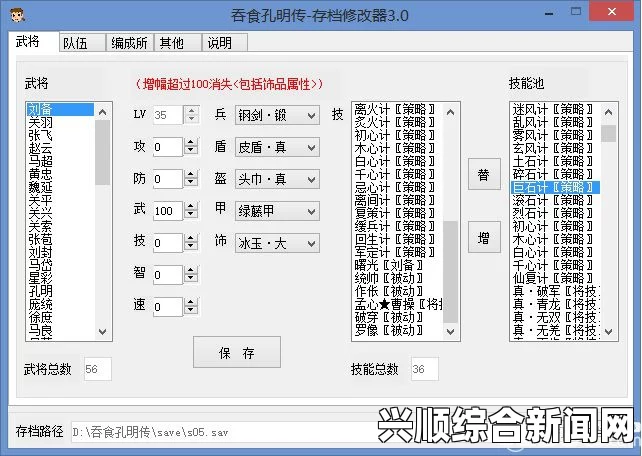Increase the 武 value with up arrow
The width and height of the screenshot is (642, 456).
pyautogui.click(x=191, y=206)
